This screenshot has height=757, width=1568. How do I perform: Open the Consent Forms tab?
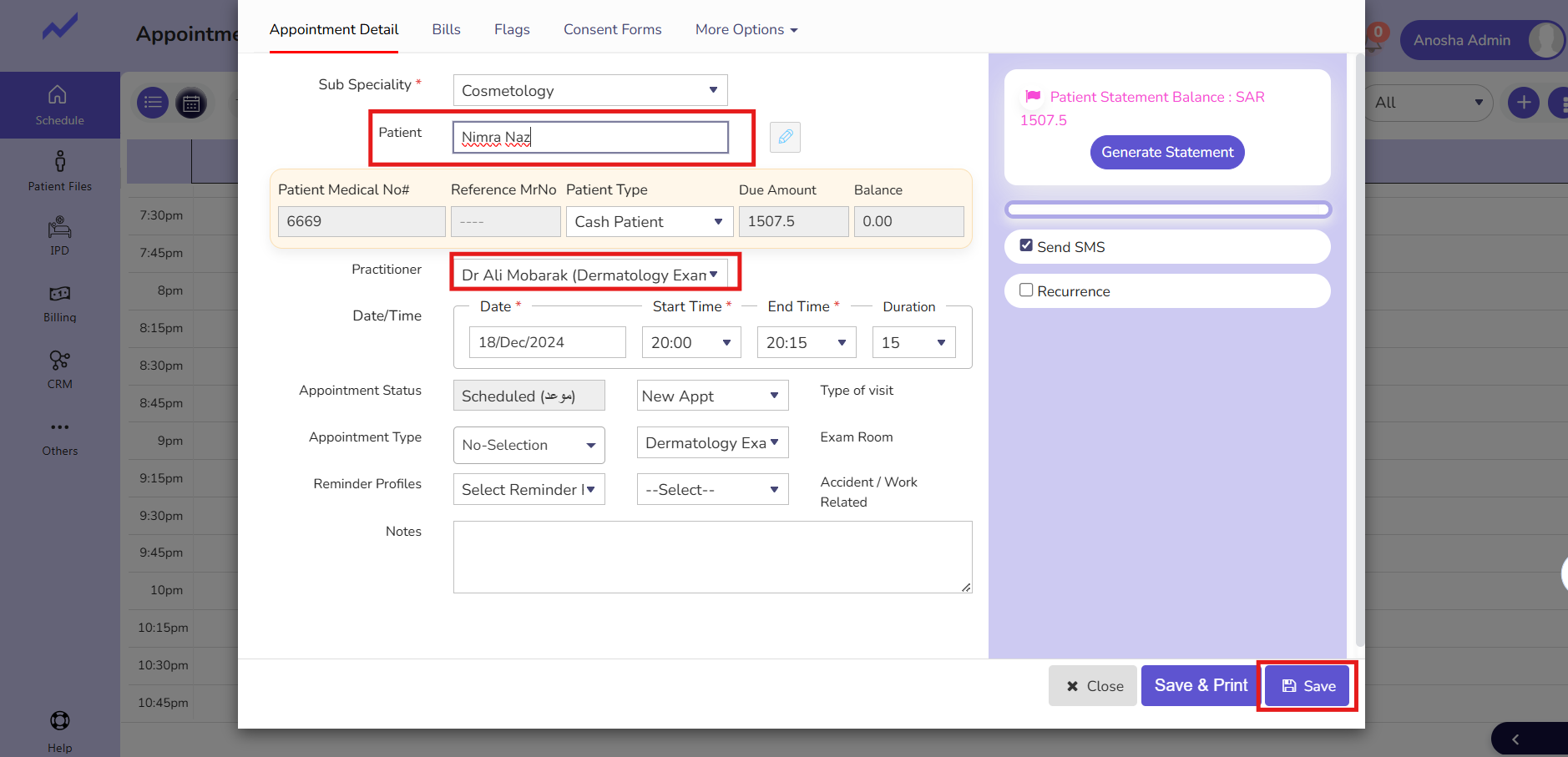[612, 29]
